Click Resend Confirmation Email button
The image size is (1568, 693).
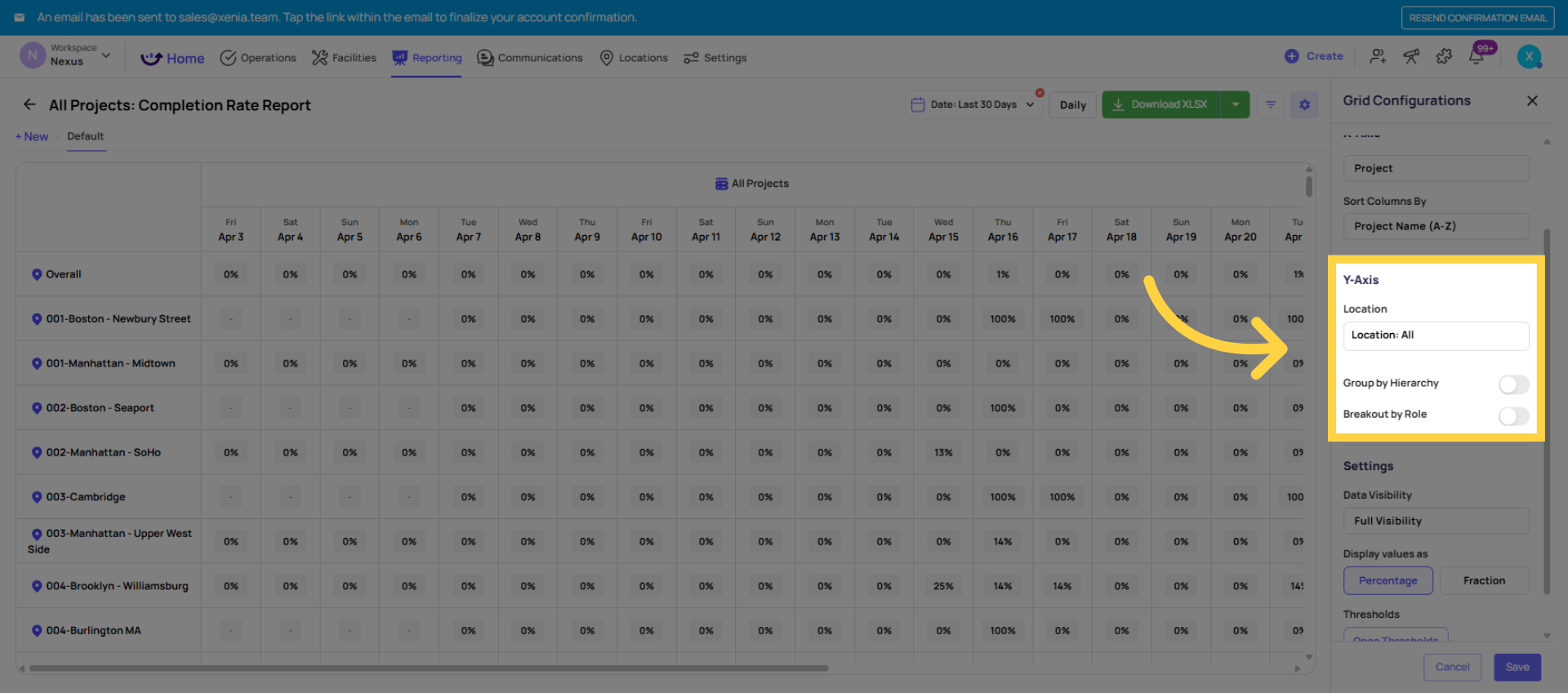coord(1477,17)
